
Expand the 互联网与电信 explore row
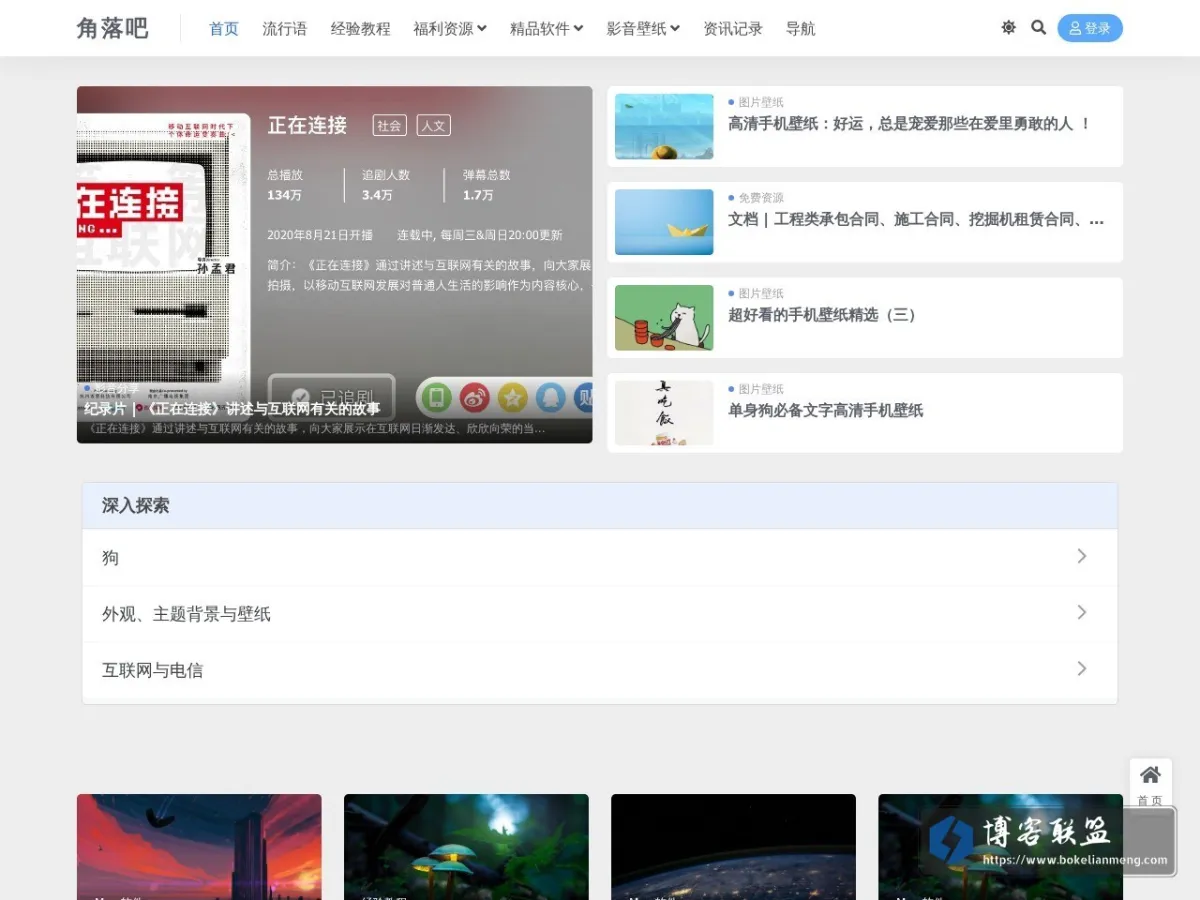(600, 670)
